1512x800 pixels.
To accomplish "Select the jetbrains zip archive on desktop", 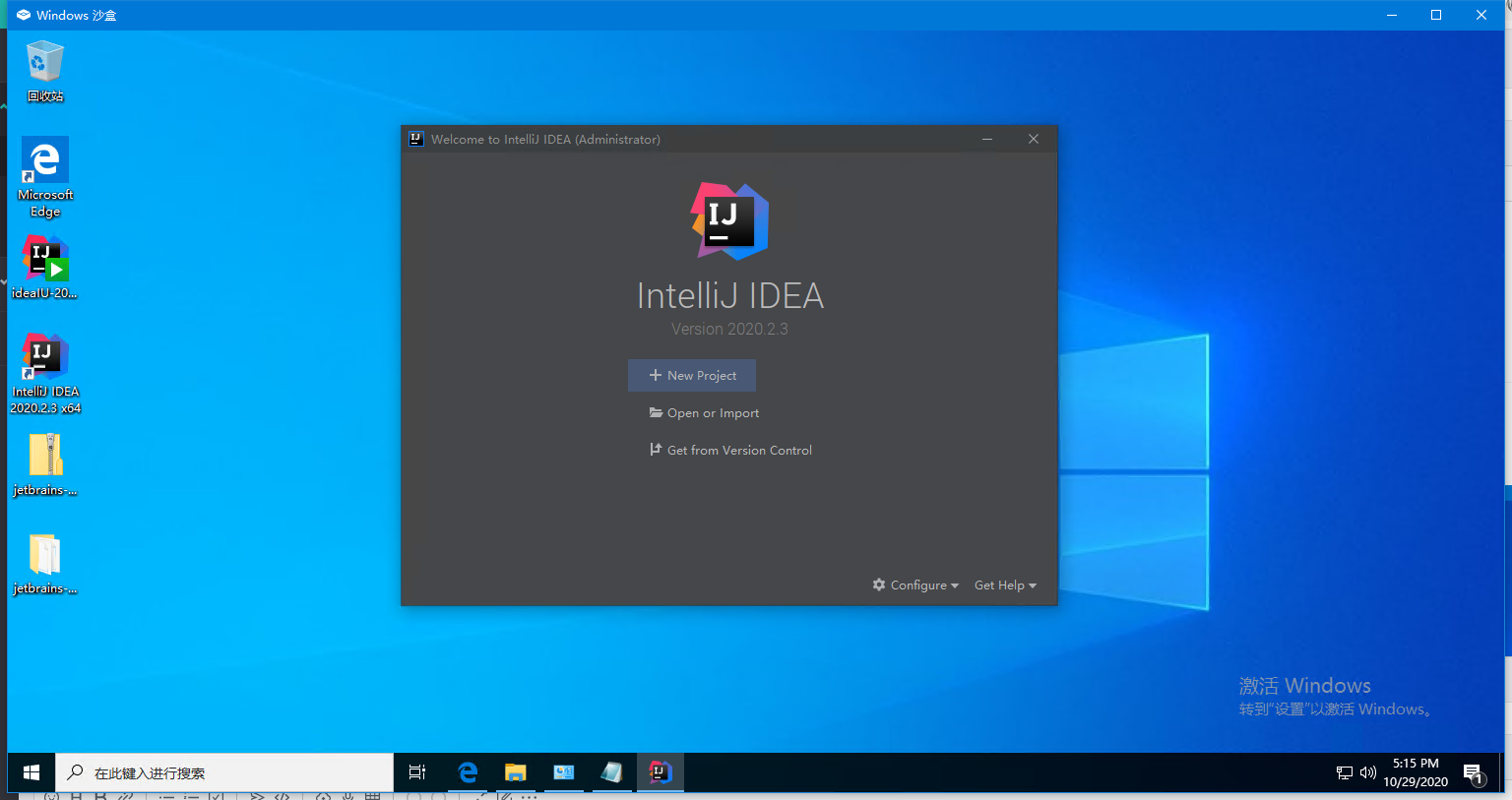I will tap(45, 464).
